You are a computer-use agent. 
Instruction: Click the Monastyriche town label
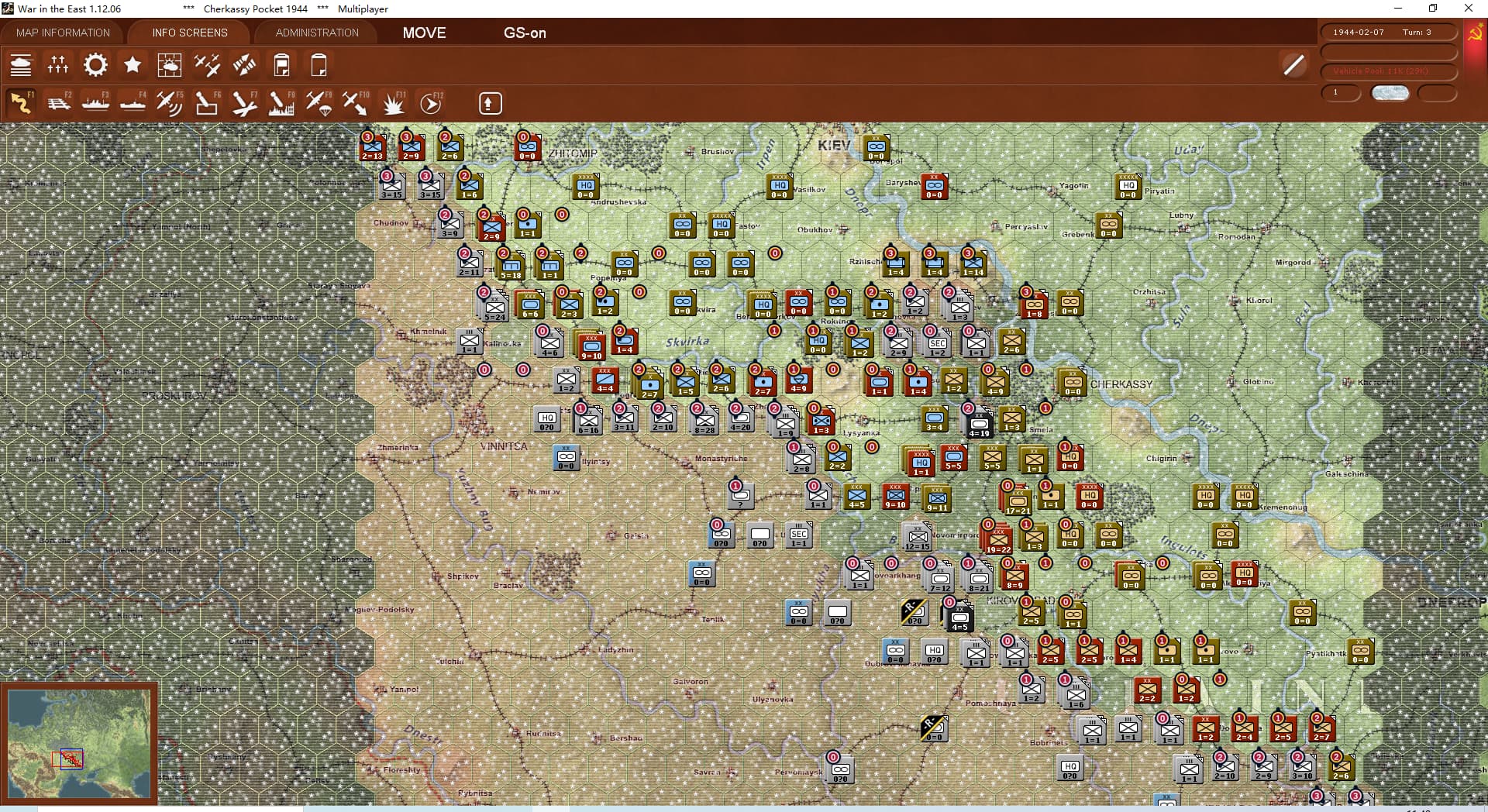[x=721, y=459]
